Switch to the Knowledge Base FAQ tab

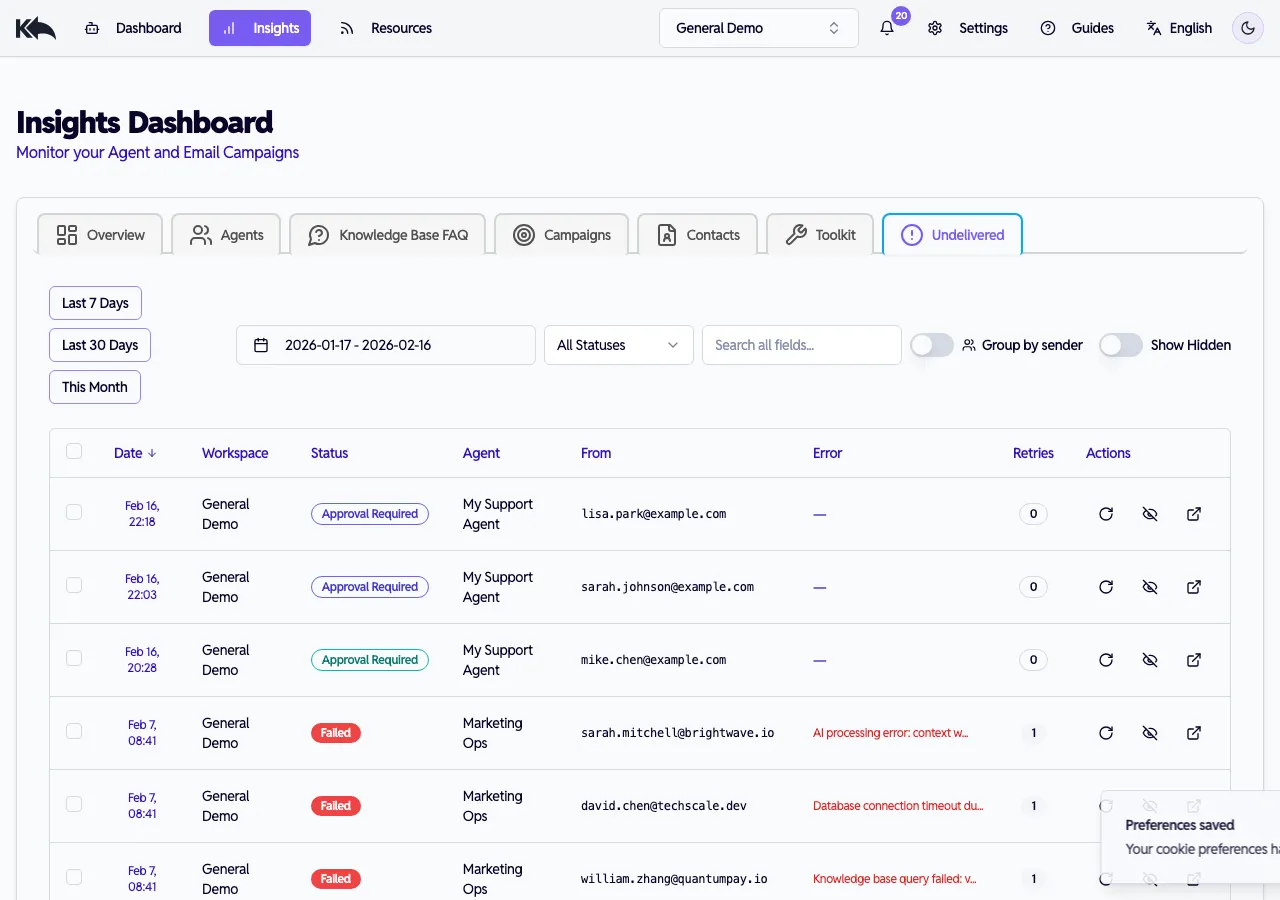point(388,234)
